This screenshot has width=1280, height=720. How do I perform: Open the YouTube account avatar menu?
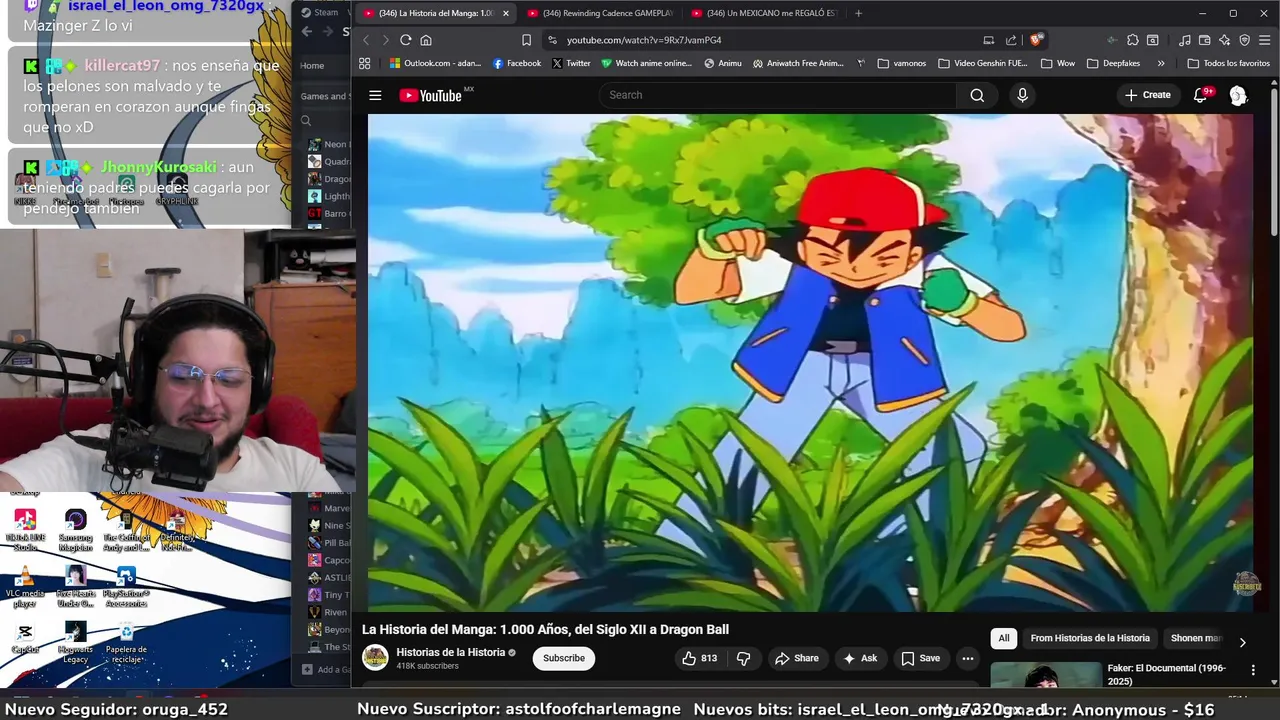click(1238, 95)
